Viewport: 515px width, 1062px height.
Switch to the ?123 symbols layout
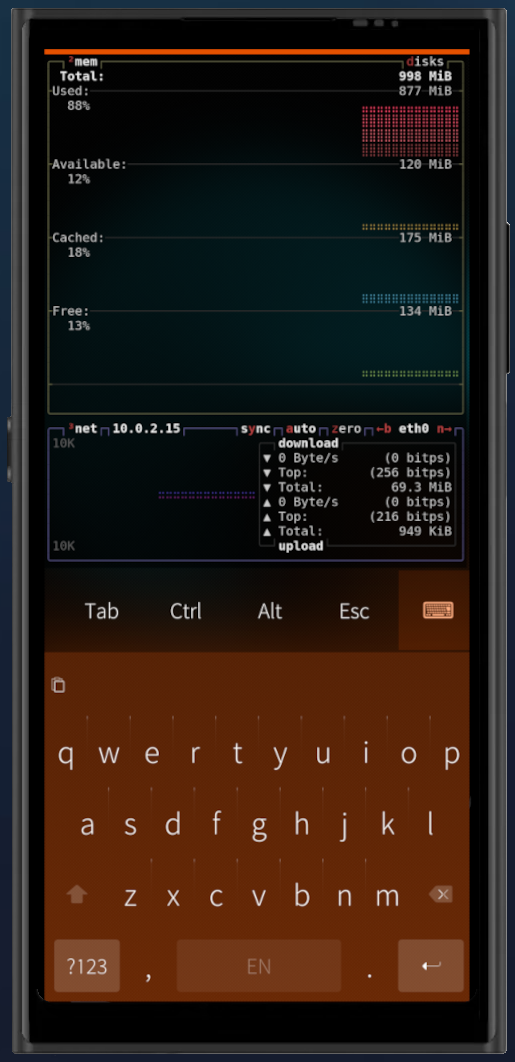pos(87,965)
